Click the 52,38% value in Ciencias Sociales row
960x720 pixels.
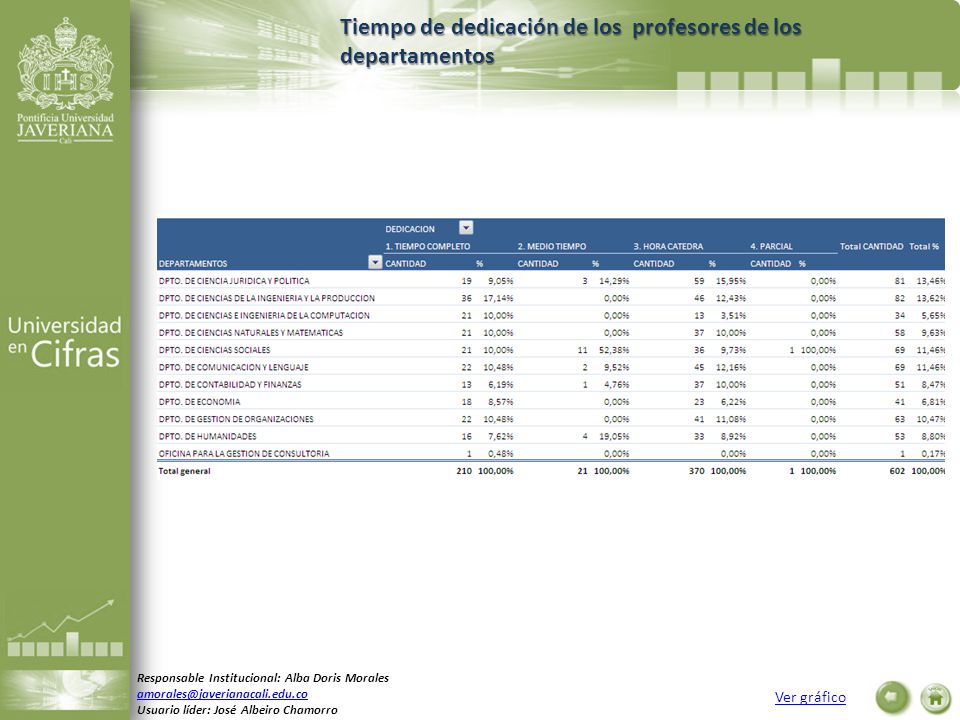click(x=614, y=350)
